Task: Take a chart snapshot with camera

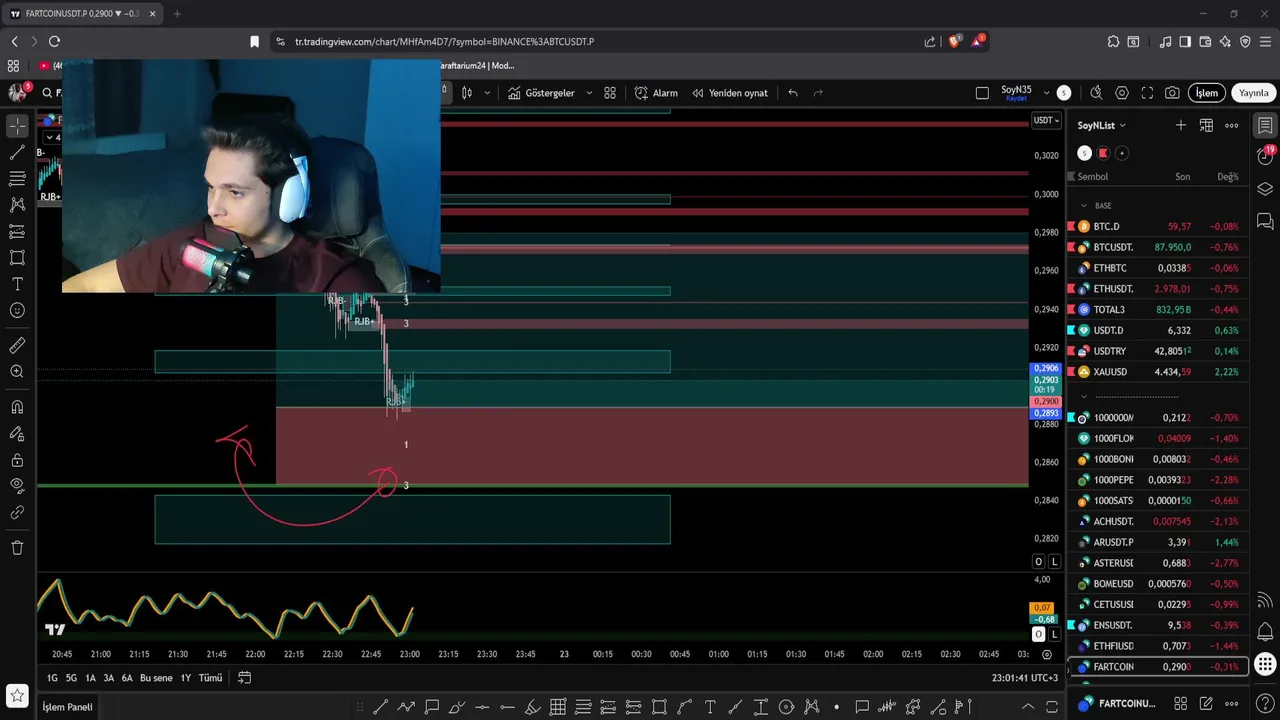Action: [1172, 93]
